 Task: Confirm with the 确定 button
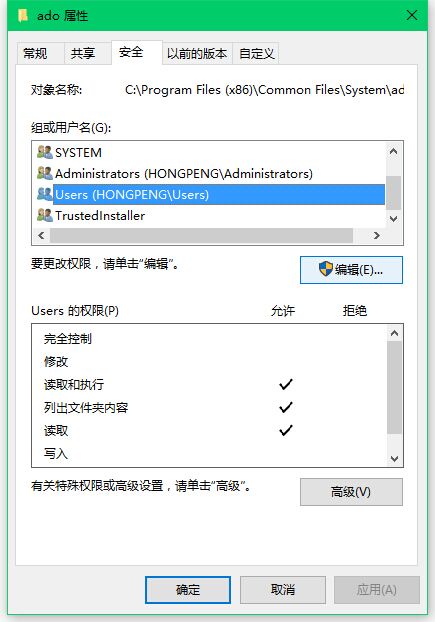click(x=188, y=590)
